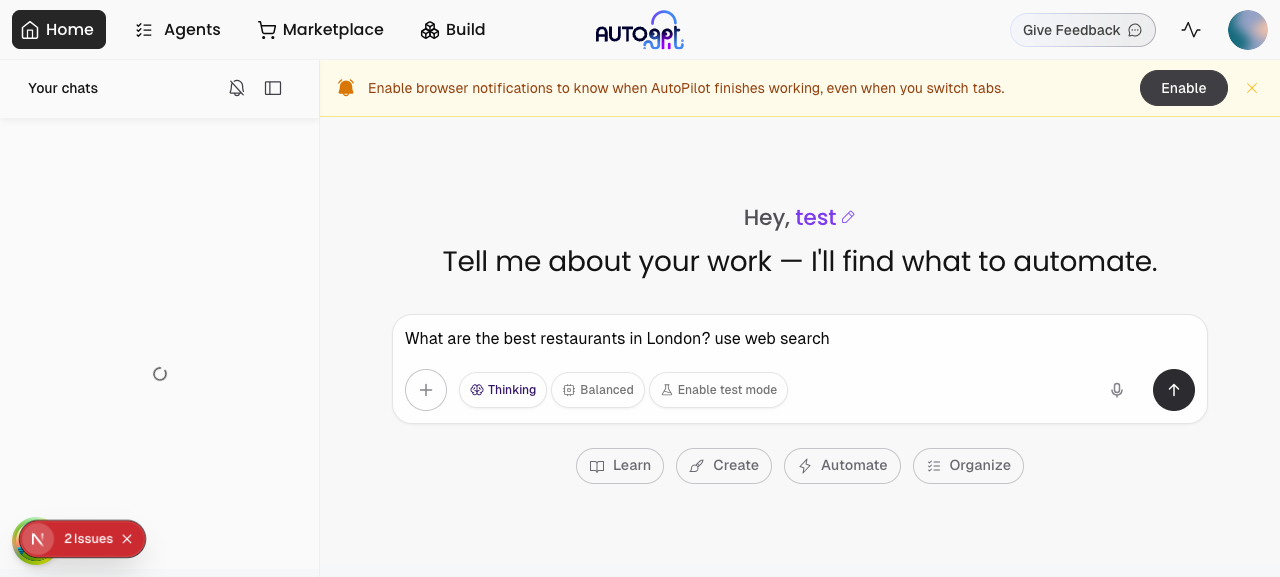Dismiss the notification banner
Screen dimensions: 1280x577
(1252, 88)
